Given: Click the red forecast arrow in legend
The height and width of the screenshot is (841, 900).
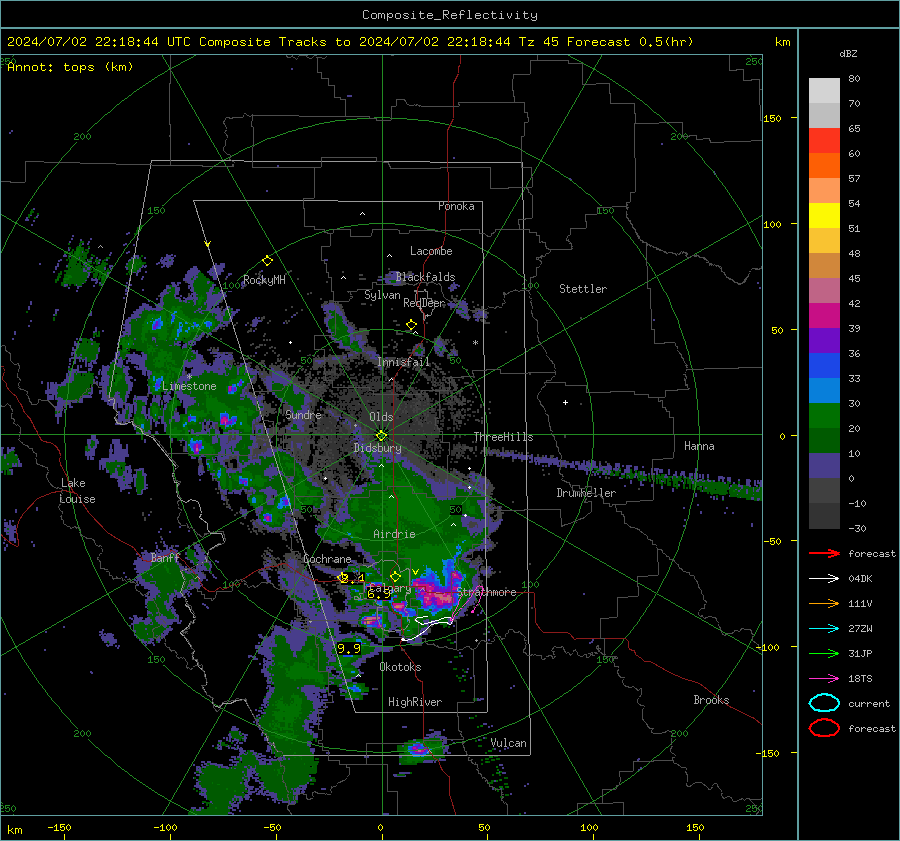Looking at the screenshot, I should (824, 553).
